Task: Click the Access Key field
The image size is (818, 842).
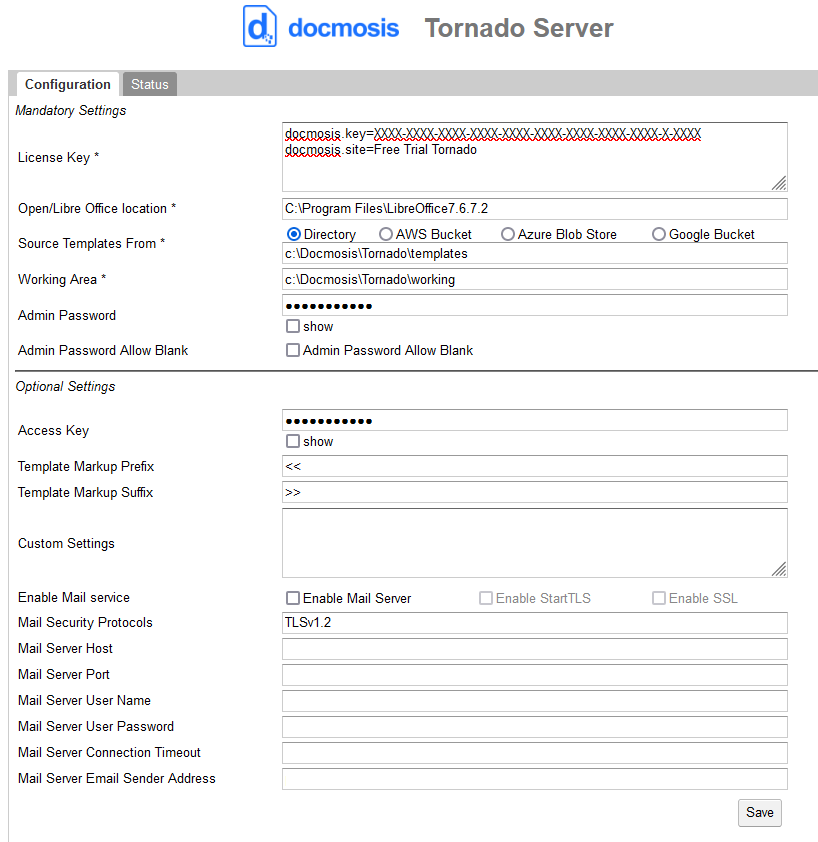Action: pyautogui.click(x=534, y=420)
